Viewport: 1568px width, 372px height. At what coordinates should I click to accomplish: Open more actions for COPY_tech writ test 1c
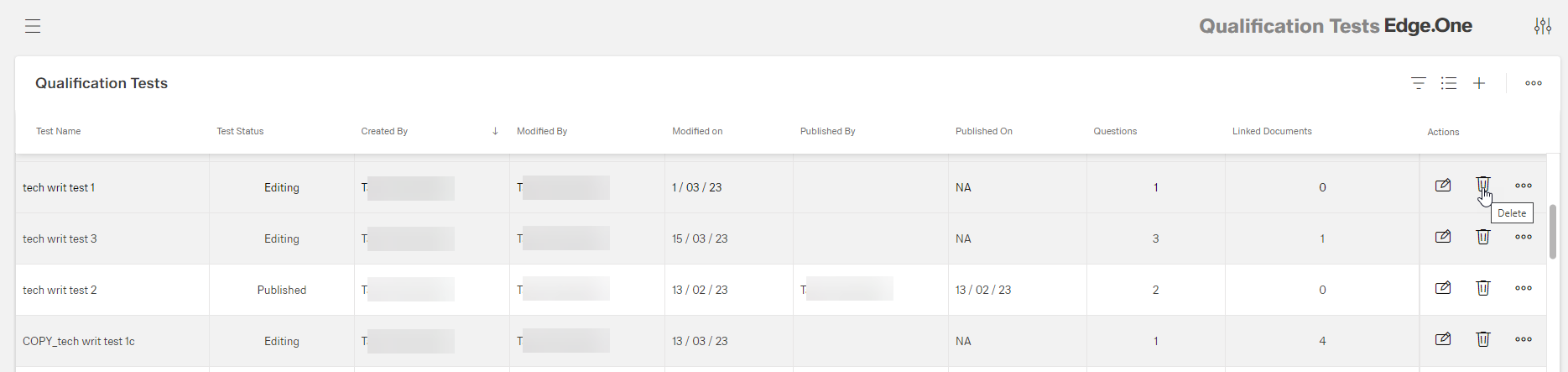pos(1524,340)
